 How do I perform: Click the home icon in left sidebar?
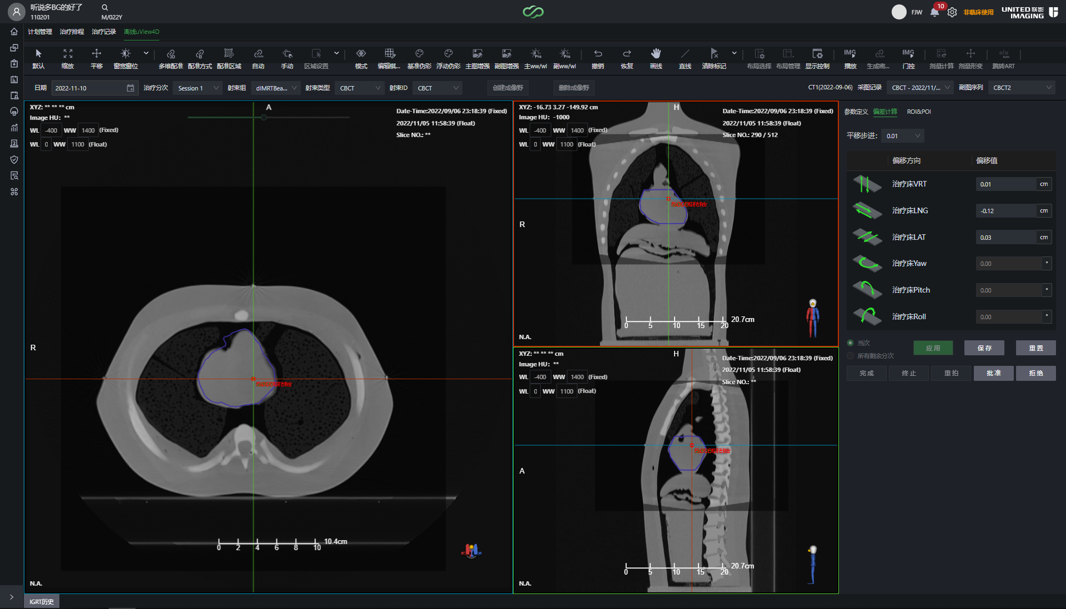coord(14,31)
